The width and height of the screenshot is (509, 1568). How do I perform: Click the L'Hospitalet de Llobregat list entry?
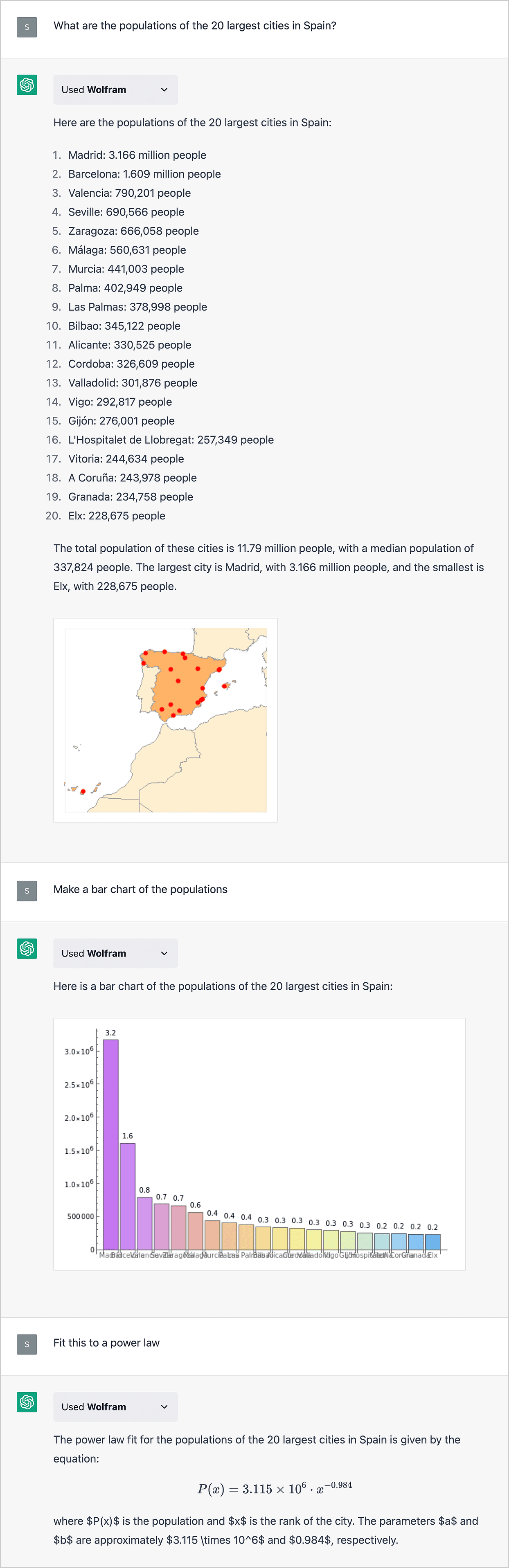pyautogui.click(x=171, y=440)
